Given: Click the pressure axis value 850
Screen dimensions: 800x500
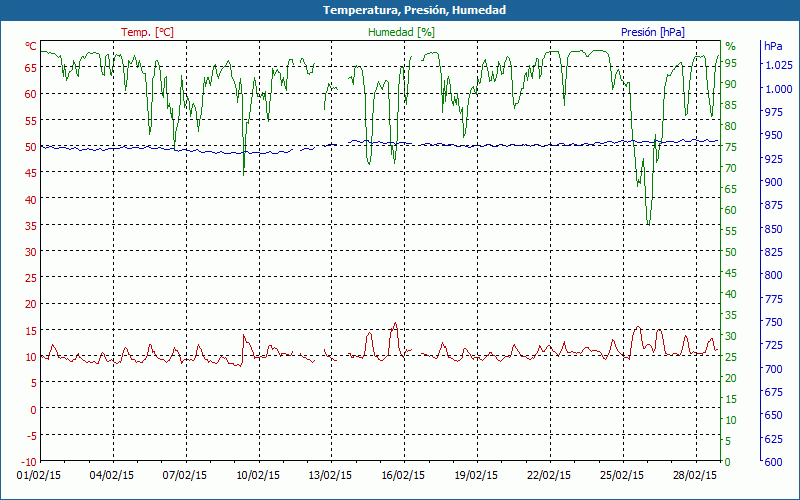Looking at the screenshot, I should click(773, 229).
